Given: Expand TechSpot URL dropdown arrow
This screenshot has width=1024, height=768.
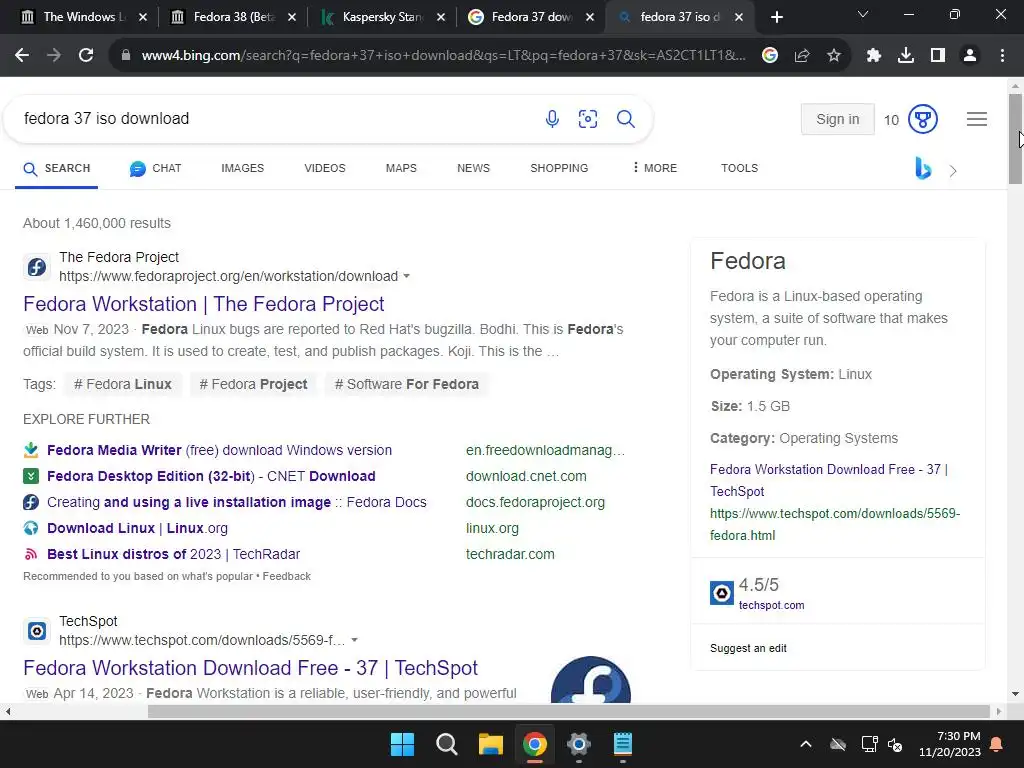Looking at the screenshot, I should [354, 640].
